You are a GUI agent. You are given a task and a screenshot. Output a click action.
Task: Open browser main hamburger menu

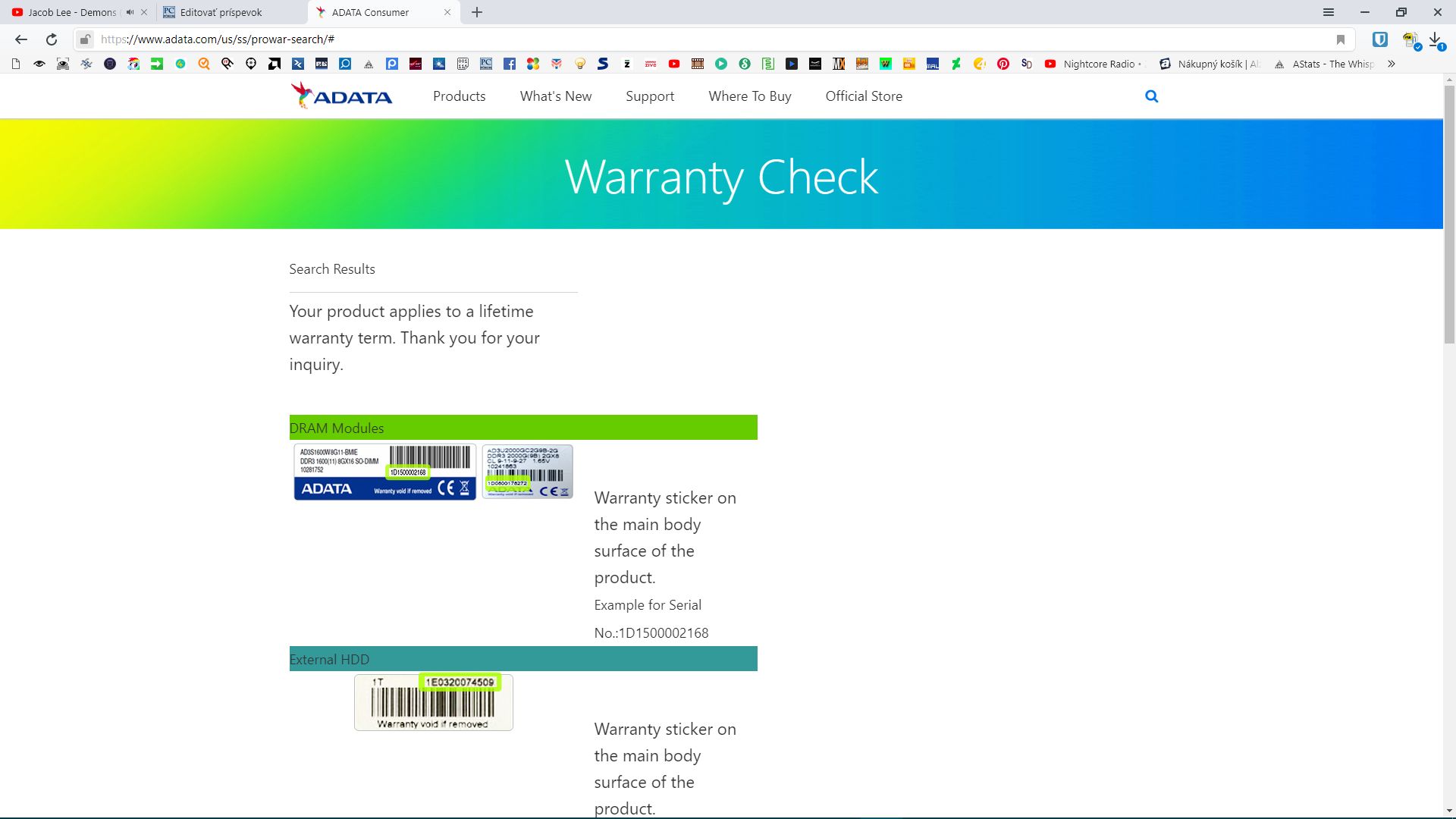click(x=1329, y=12)
